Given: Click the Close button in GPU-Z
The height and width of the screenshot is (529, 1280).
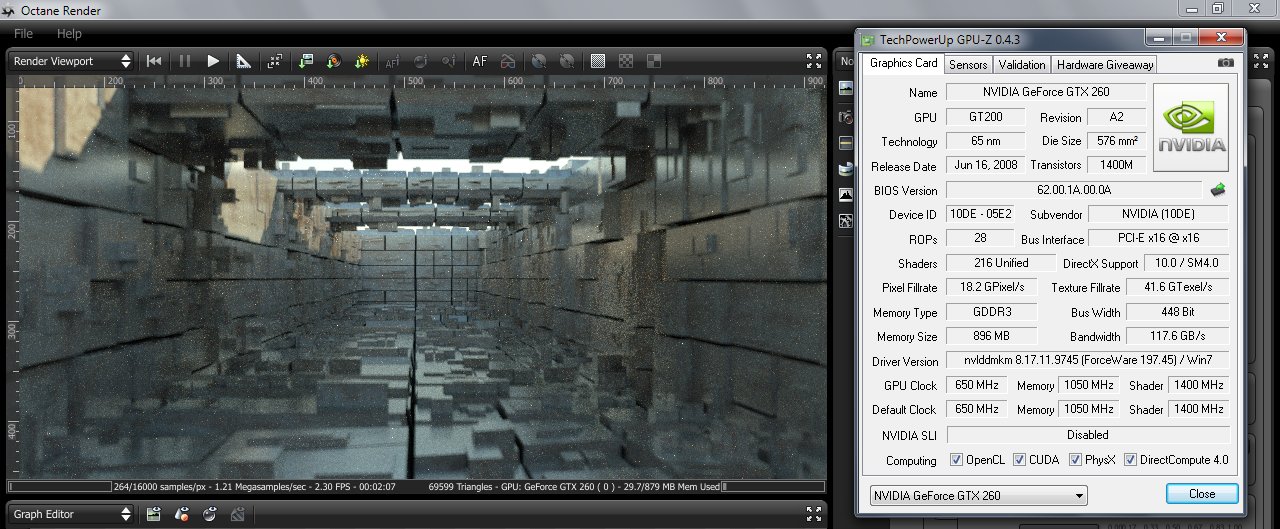Looking at the screenshot, I should (x=1202, y=494).
